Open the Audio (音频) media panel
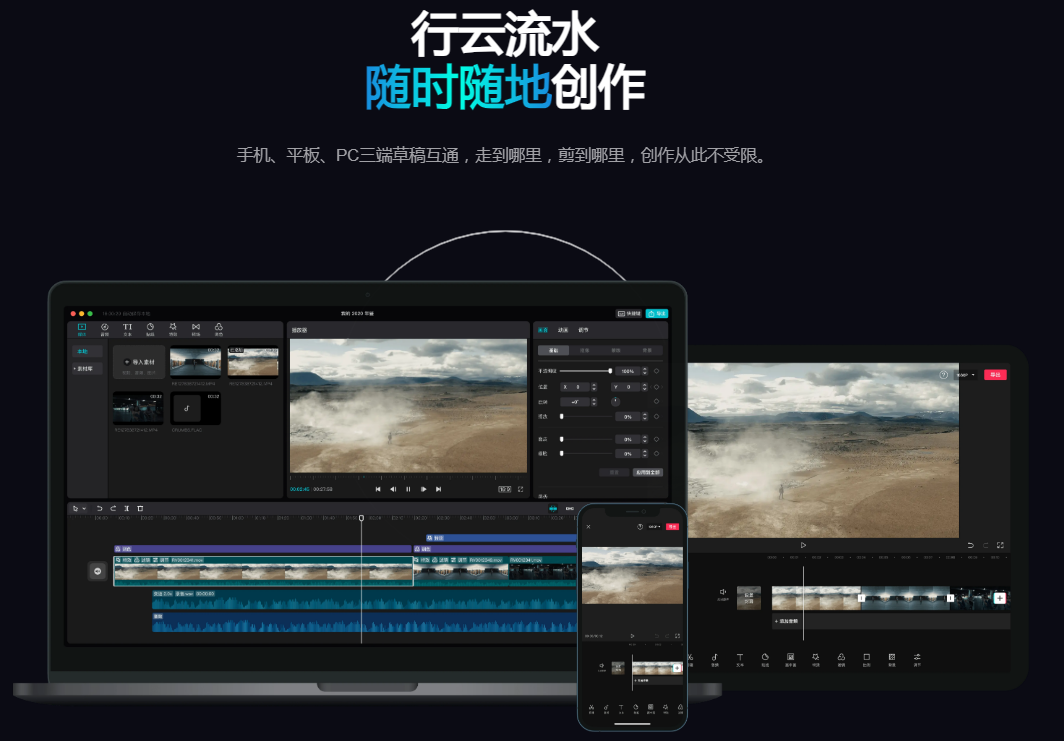 tap(105, 329)
